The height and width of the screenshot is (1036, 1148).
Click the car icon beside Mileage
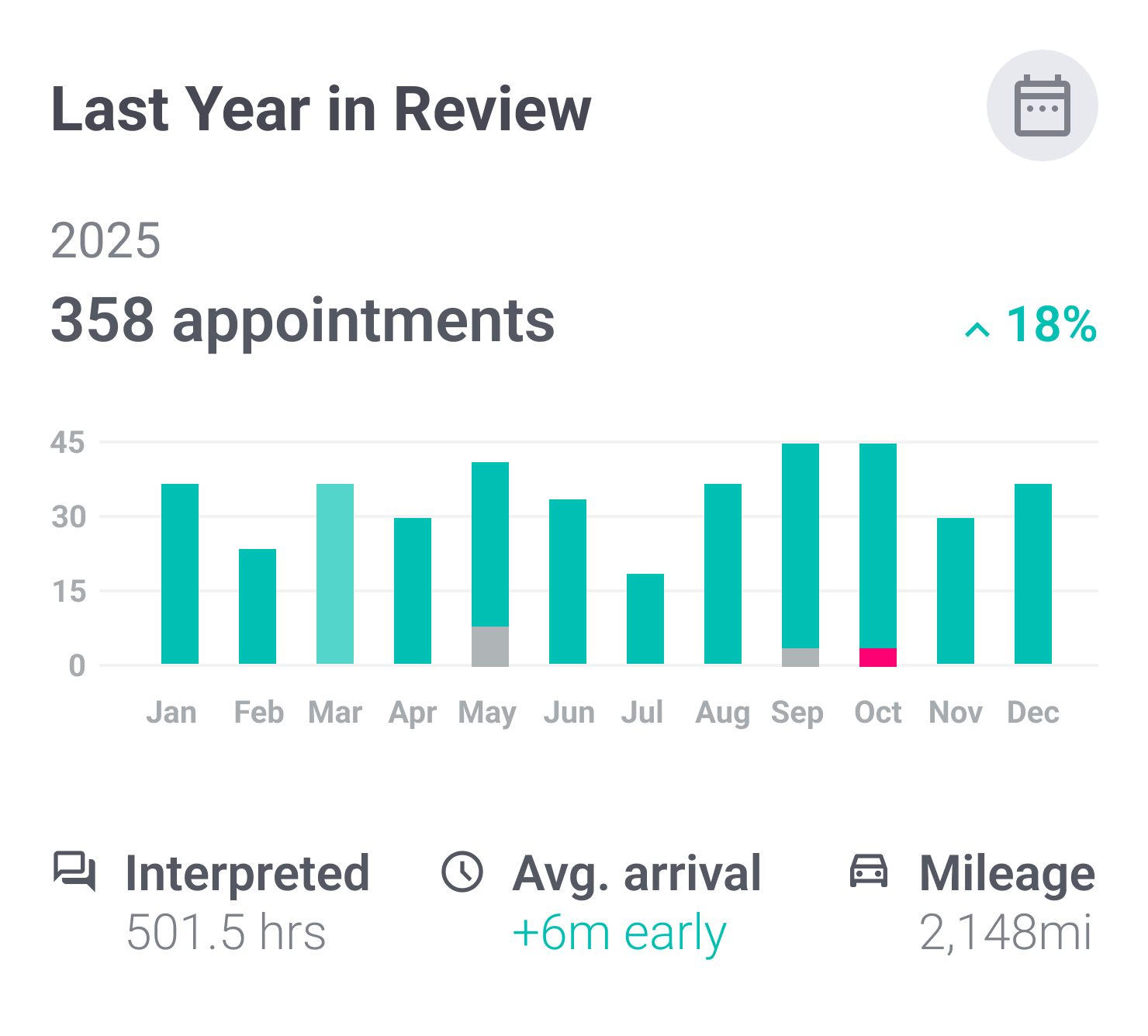[868, 872]
